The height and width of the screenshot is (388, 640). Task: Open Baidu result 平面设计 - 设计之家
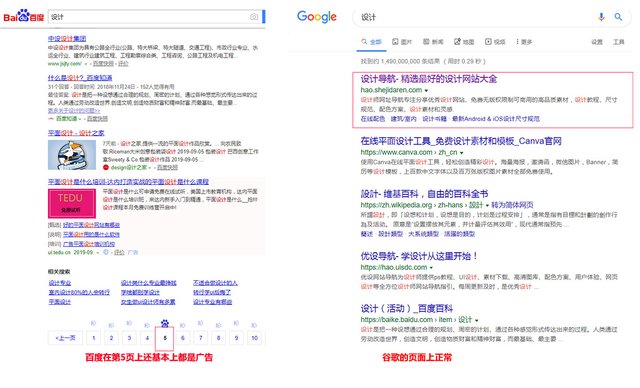click(x=76, y=133)
